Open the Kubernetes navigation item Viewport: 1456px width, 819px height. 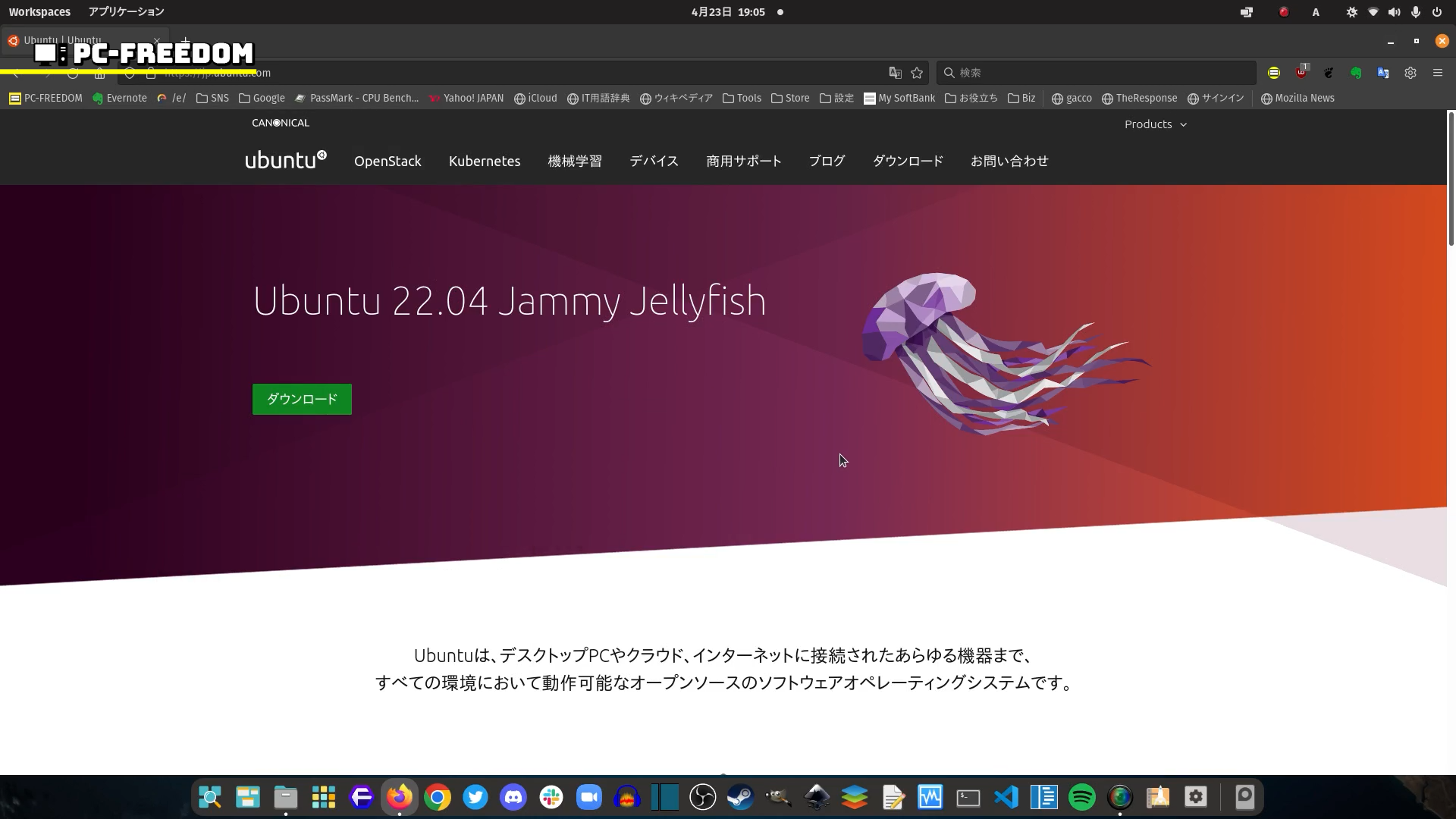484,161
